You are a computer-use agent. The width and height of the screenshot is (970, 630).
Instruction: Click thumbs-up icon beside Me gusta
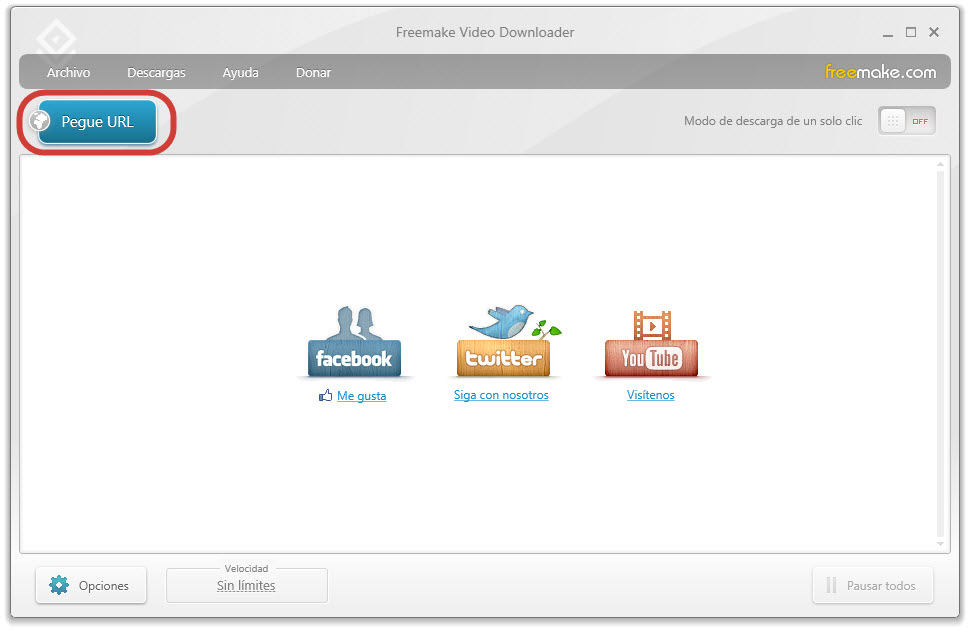click(x=325, y=395)
